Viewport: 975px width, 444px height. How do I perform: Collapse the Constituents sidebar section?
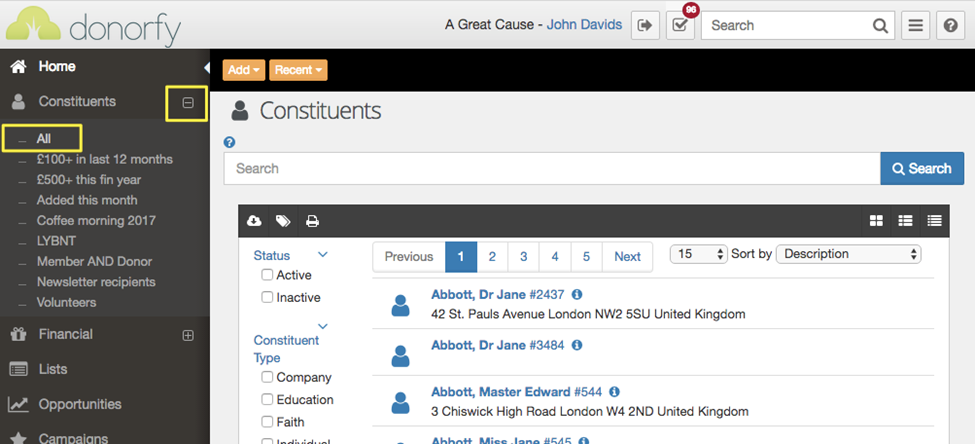pos(187,102)
